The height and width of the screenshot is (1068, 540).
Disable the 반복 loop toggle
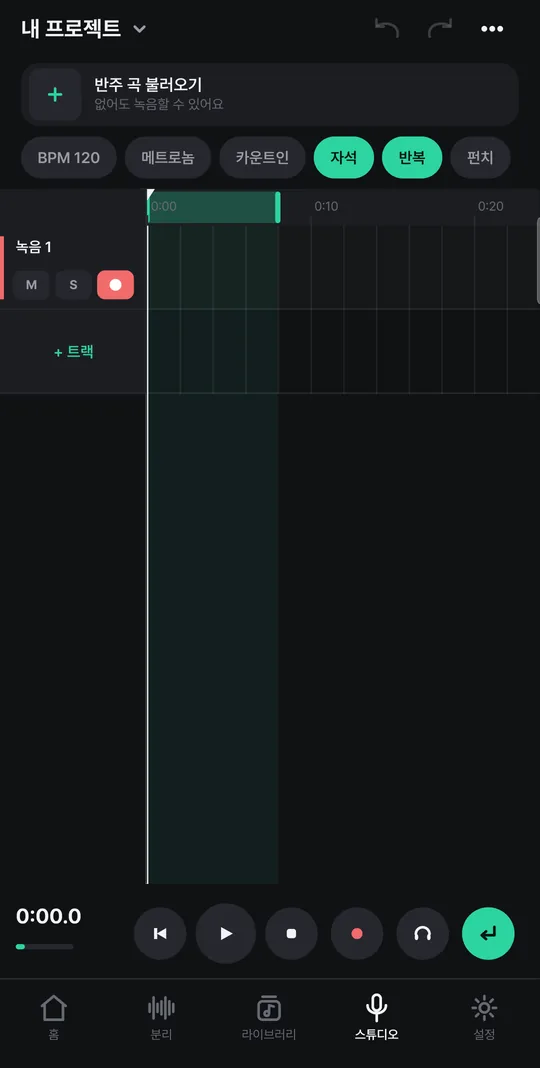point(412,158)
